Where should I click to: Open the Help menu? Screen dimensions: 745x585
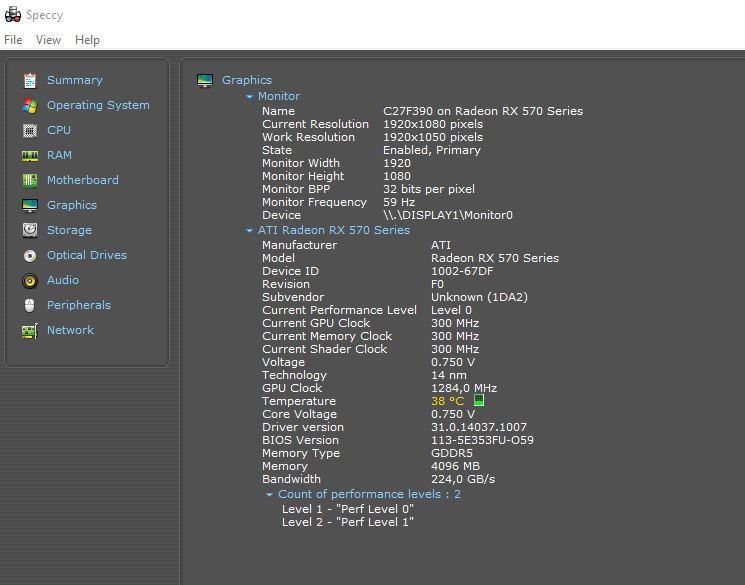pyautogui.click(x=87, y=40)
